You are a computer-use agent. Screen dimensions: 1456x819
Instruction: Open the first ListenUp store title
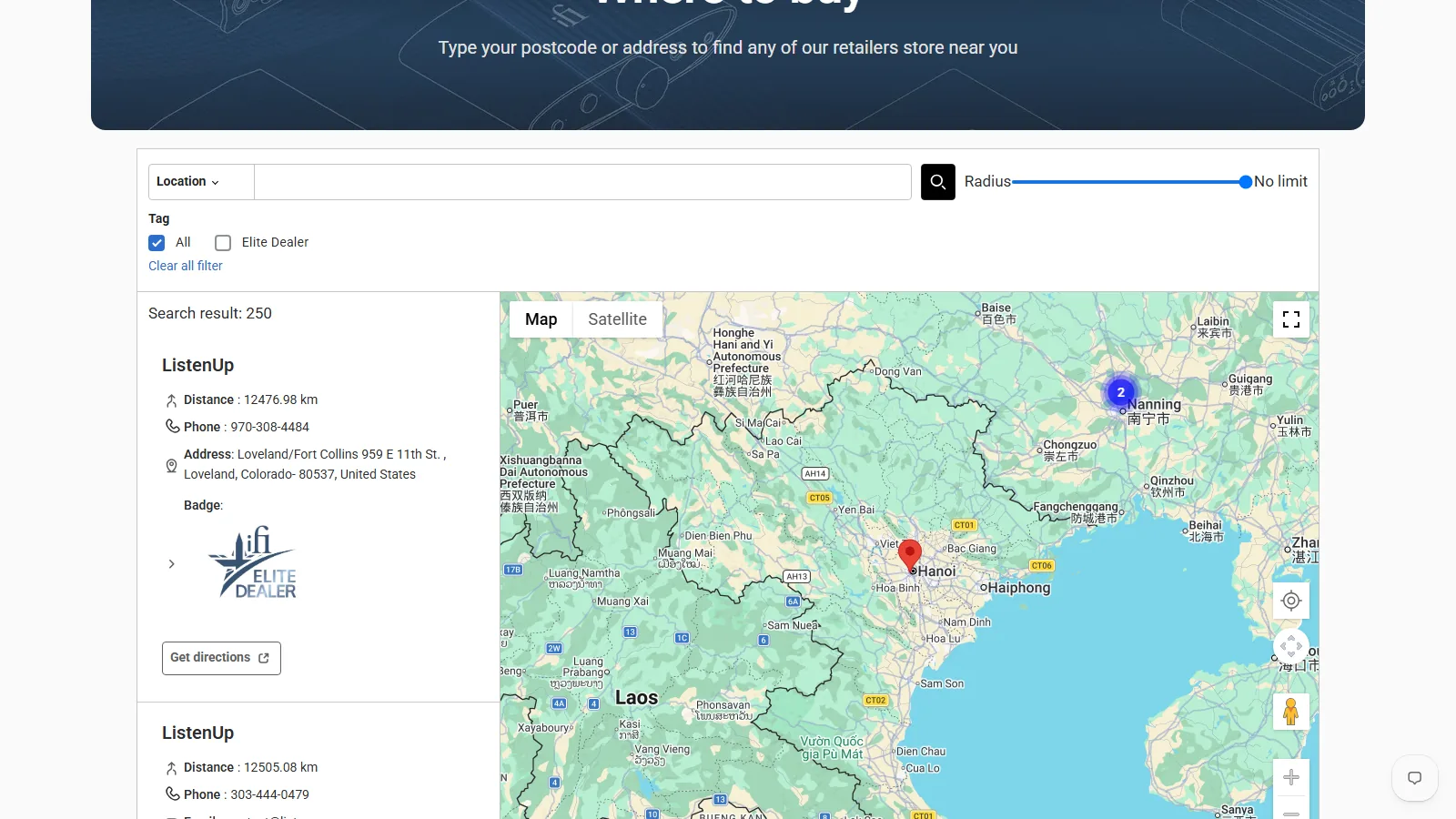197,365
